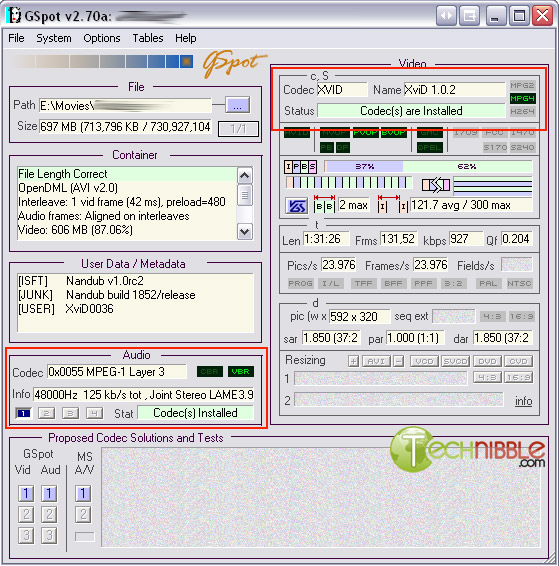Click the [USER] XviD0036 metadata line
The height and width of the screenshot is (566, 560).
coord(66,309)
